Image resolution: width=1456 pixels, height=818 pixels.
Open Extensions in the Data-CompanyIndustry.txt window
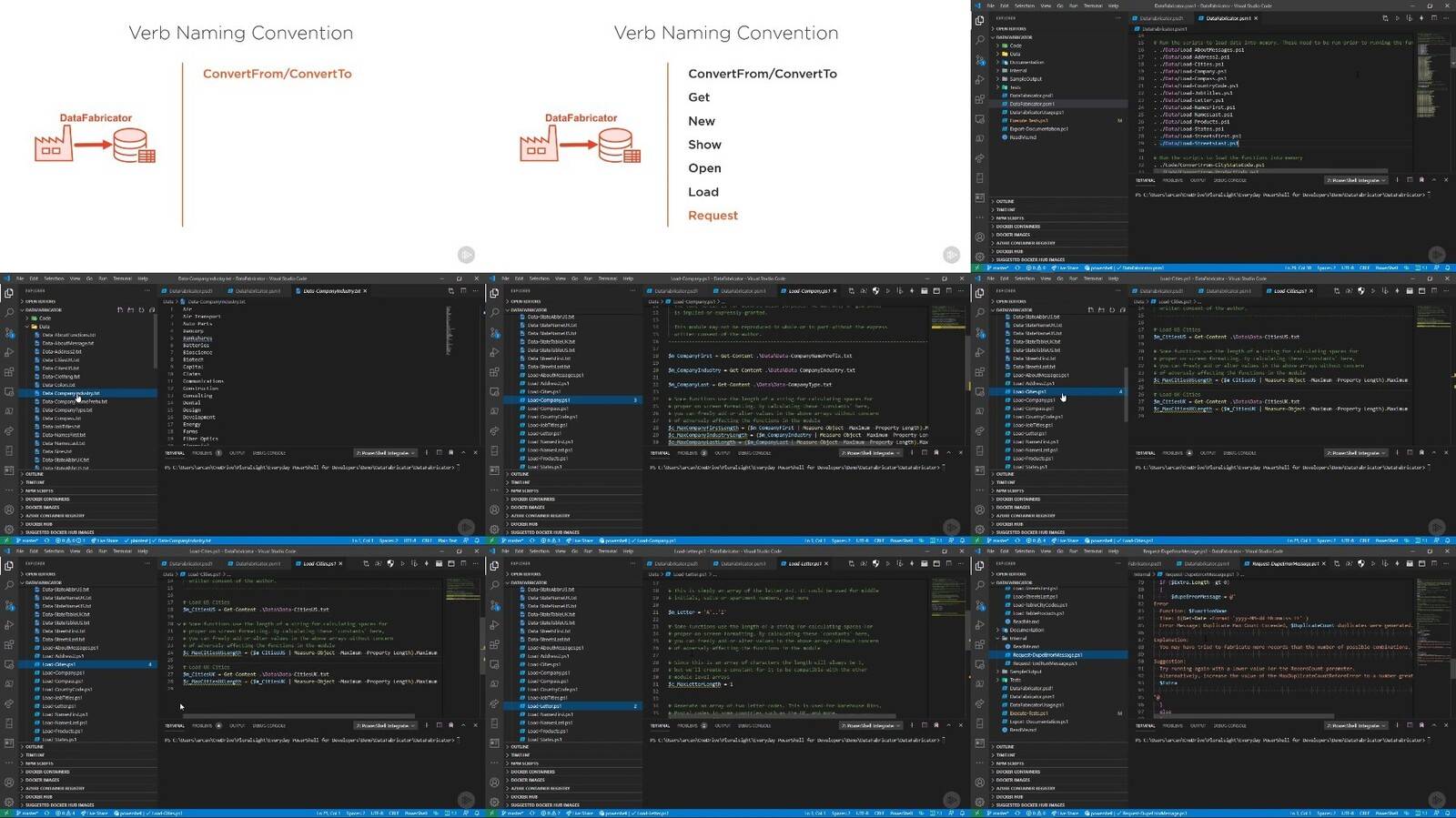9,371
